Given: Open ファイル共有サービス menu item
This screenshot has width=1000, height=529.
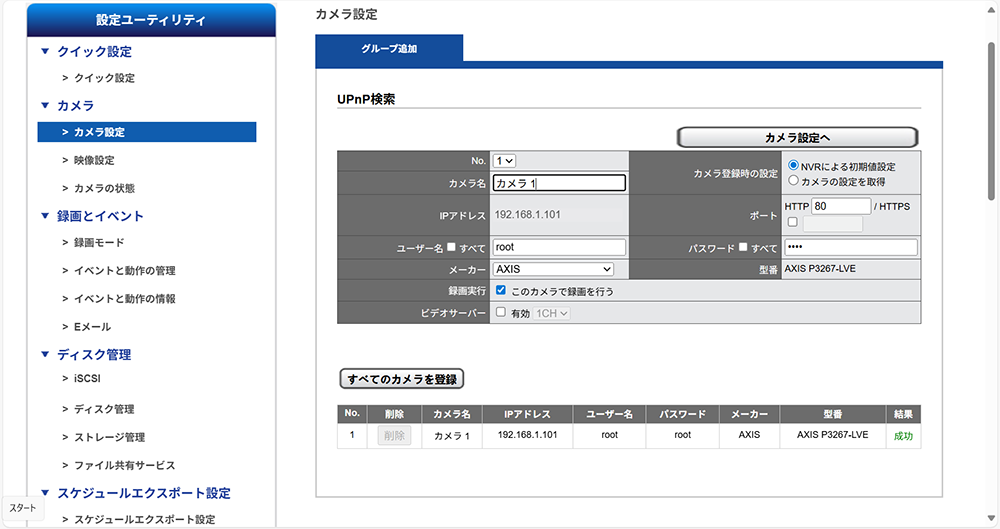Looking at the screenshot, I should click(x=124, y=465).
